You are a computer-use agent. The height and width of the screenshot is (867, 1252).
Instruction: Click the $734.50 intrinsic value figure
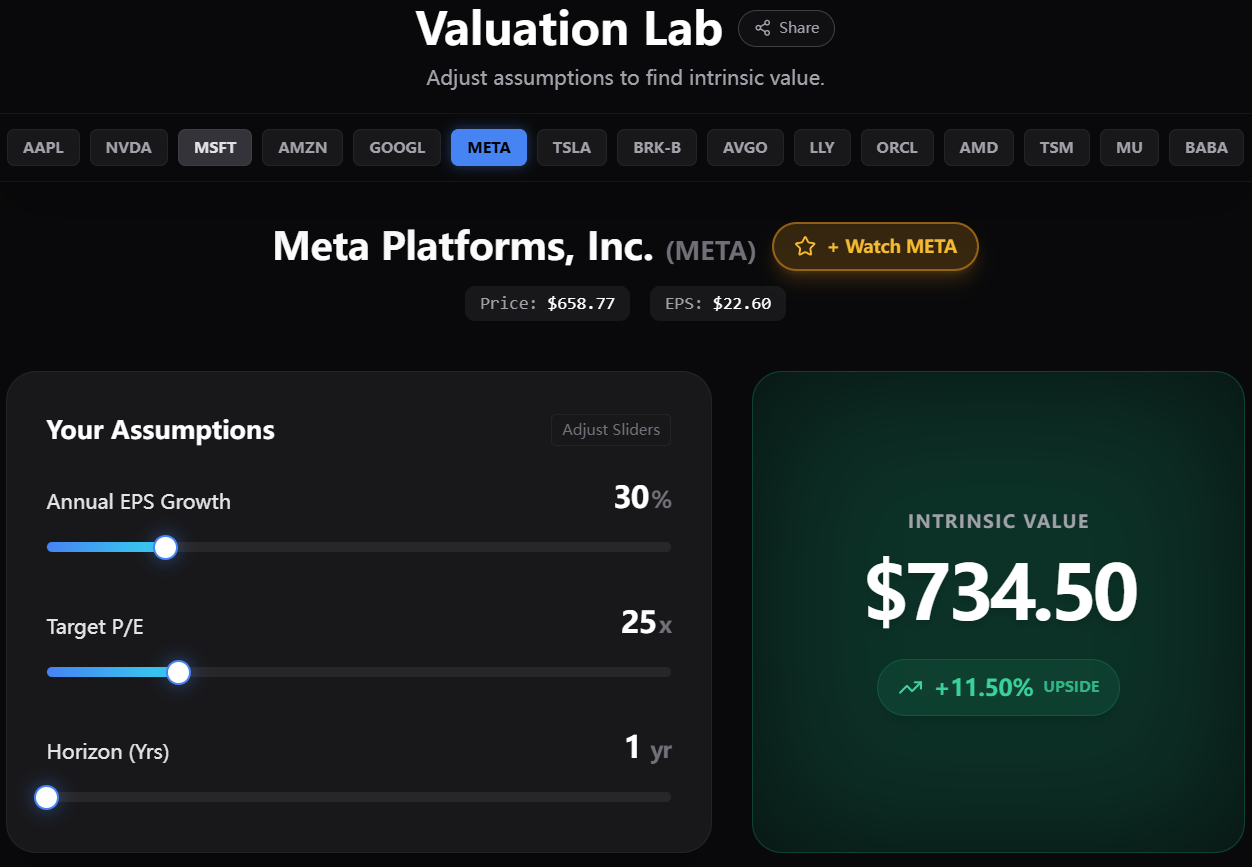pos(1001,592)
